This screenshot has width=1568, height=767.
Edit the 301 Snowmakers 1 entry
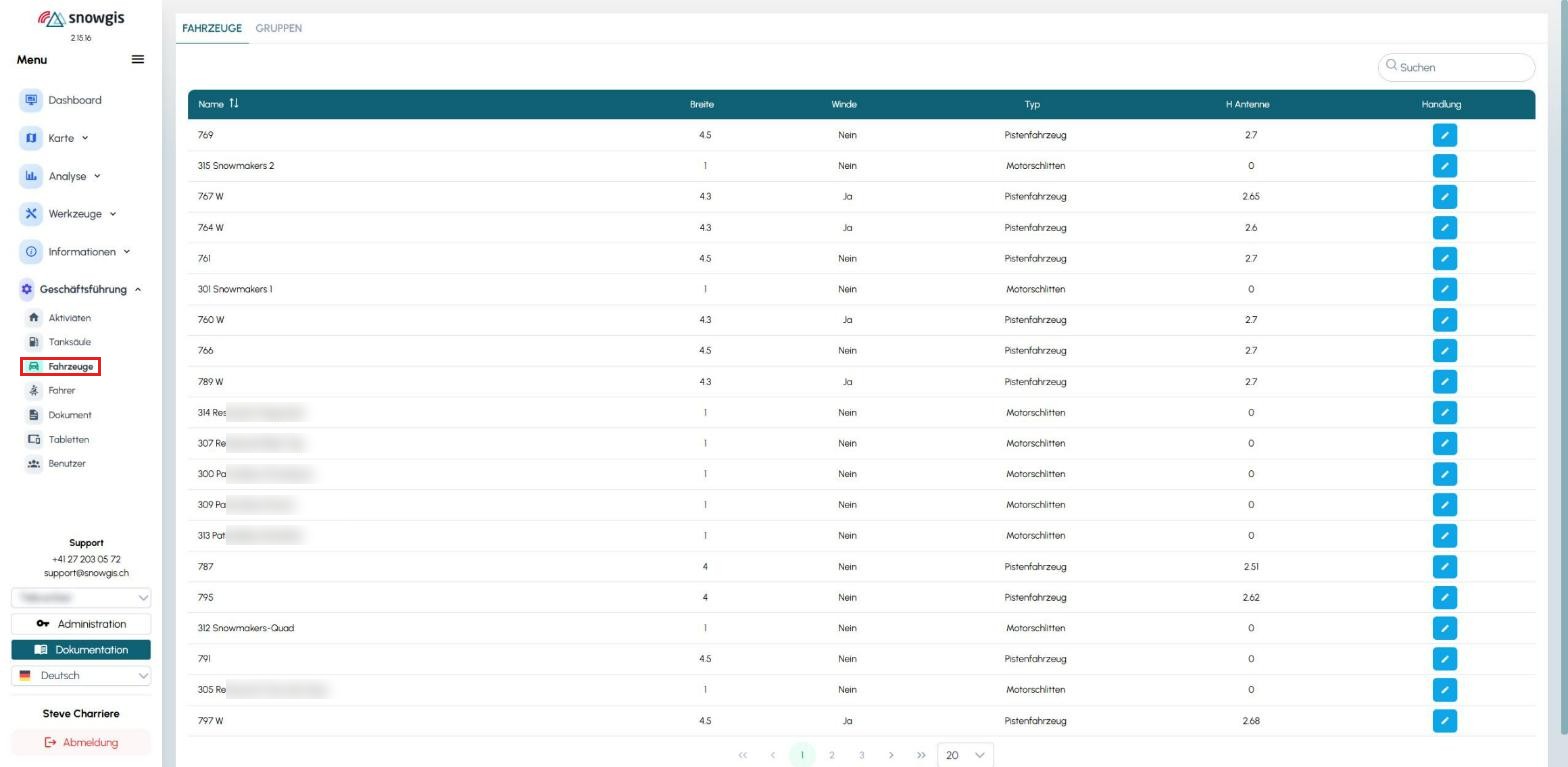click(1444, 289)
